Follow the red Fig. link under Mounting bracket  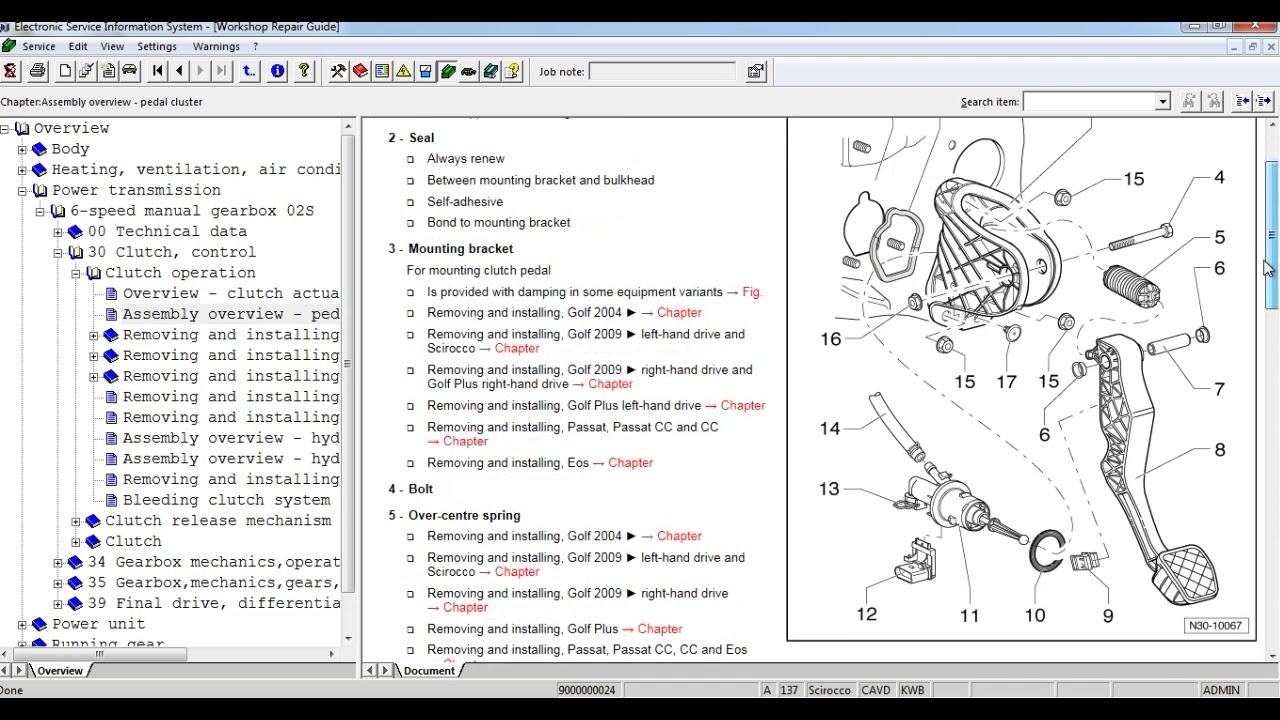(x=752, y=292)
